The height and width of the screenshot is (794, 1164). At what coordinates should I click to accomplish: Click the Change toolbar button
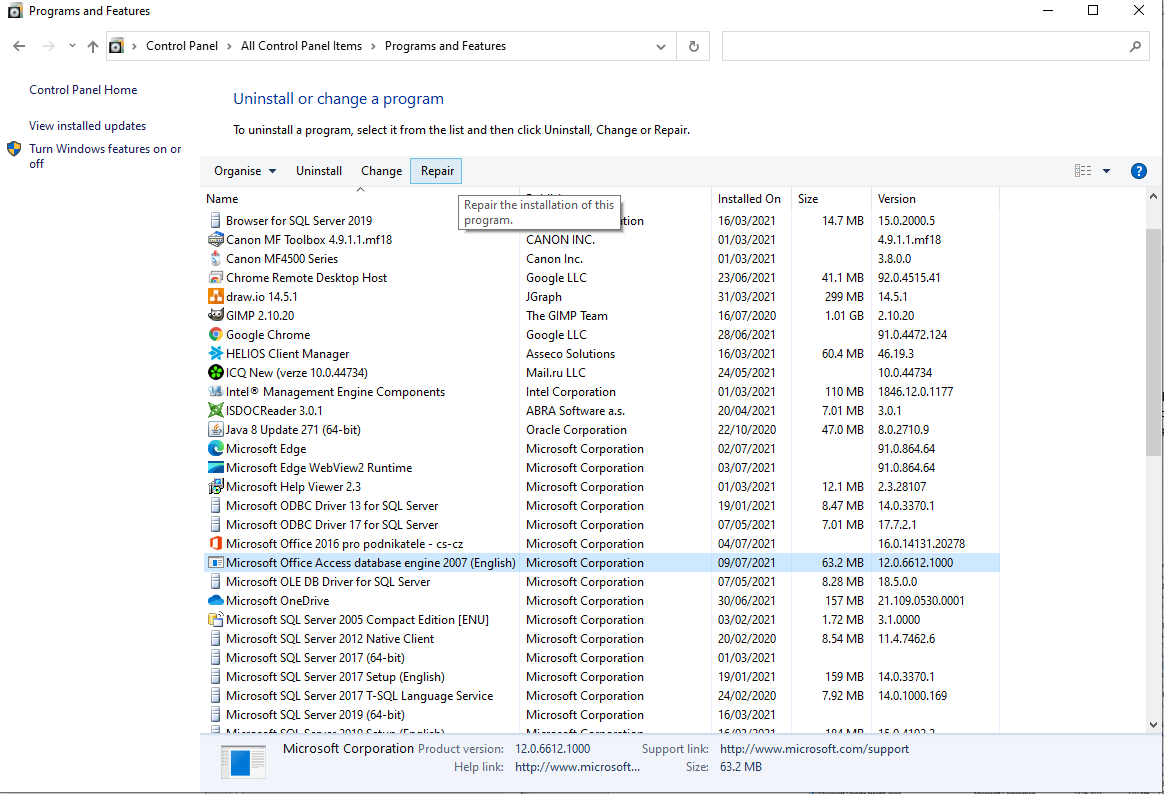381,171
